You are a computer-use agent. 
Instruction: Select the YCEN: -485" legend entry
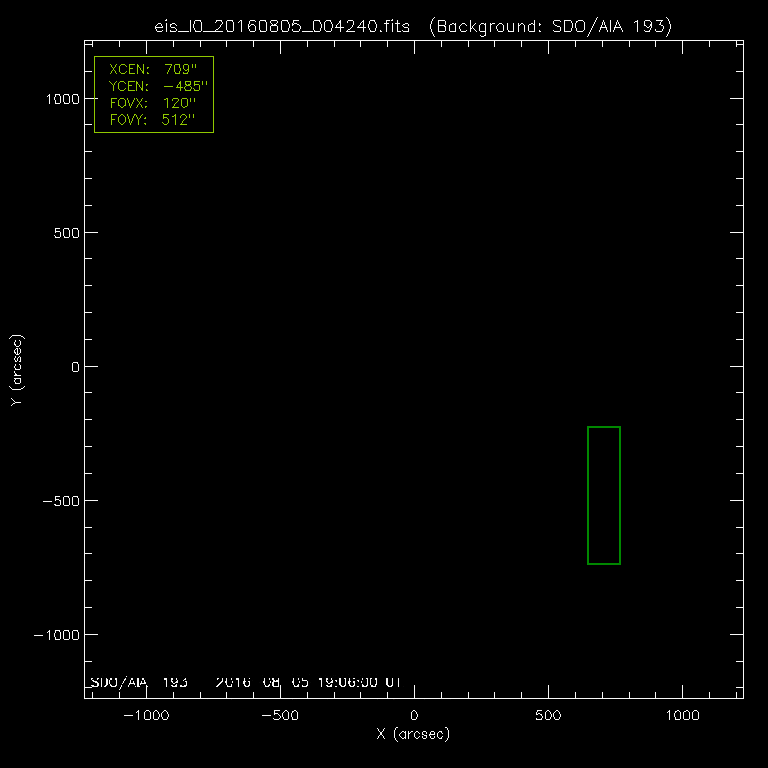coord(153,87)
